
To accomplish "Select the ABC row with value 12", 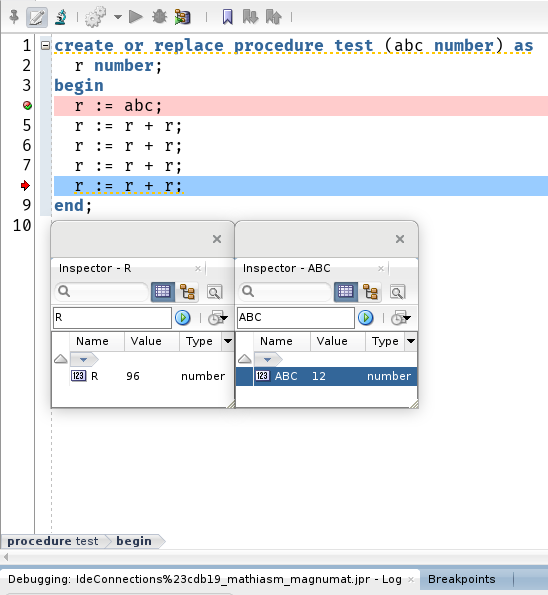I will tap(326, 376).
